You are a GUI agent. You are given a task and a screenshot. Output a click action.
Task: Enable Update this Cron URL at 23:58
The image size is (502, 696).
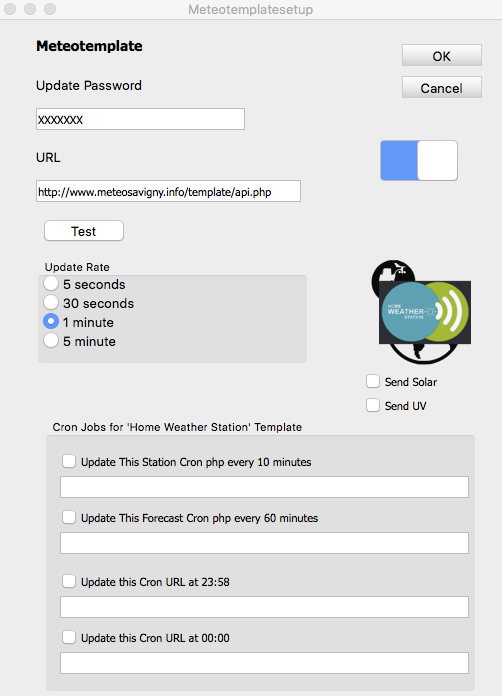tap(69, 581)
